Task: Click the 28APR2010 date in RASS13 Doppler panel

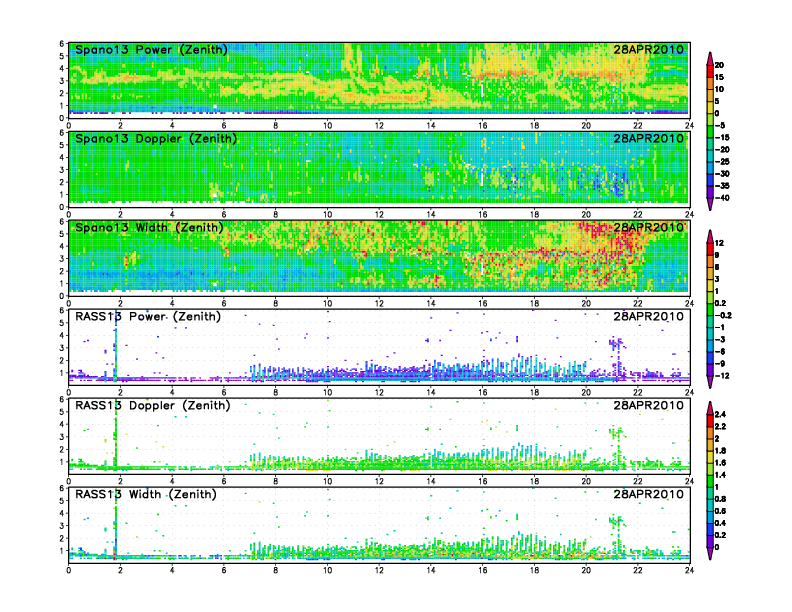Action: pyautogui.click(x=649, y=405)
